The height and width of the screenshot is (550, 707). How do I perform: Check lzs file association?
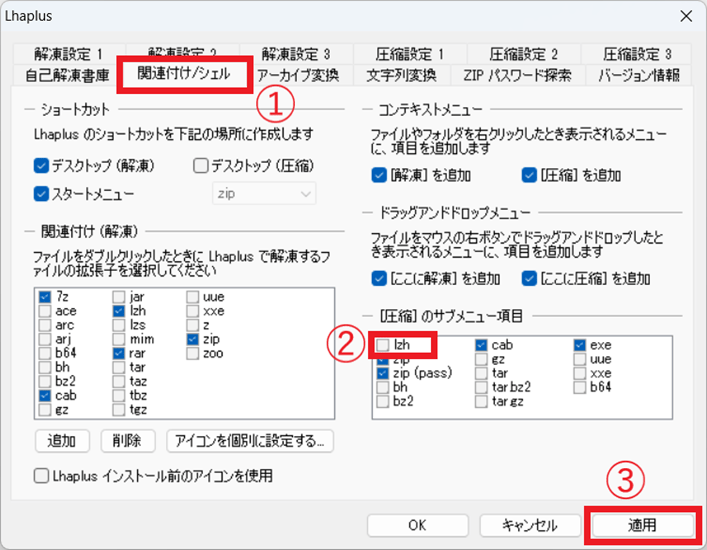(119, 325)
